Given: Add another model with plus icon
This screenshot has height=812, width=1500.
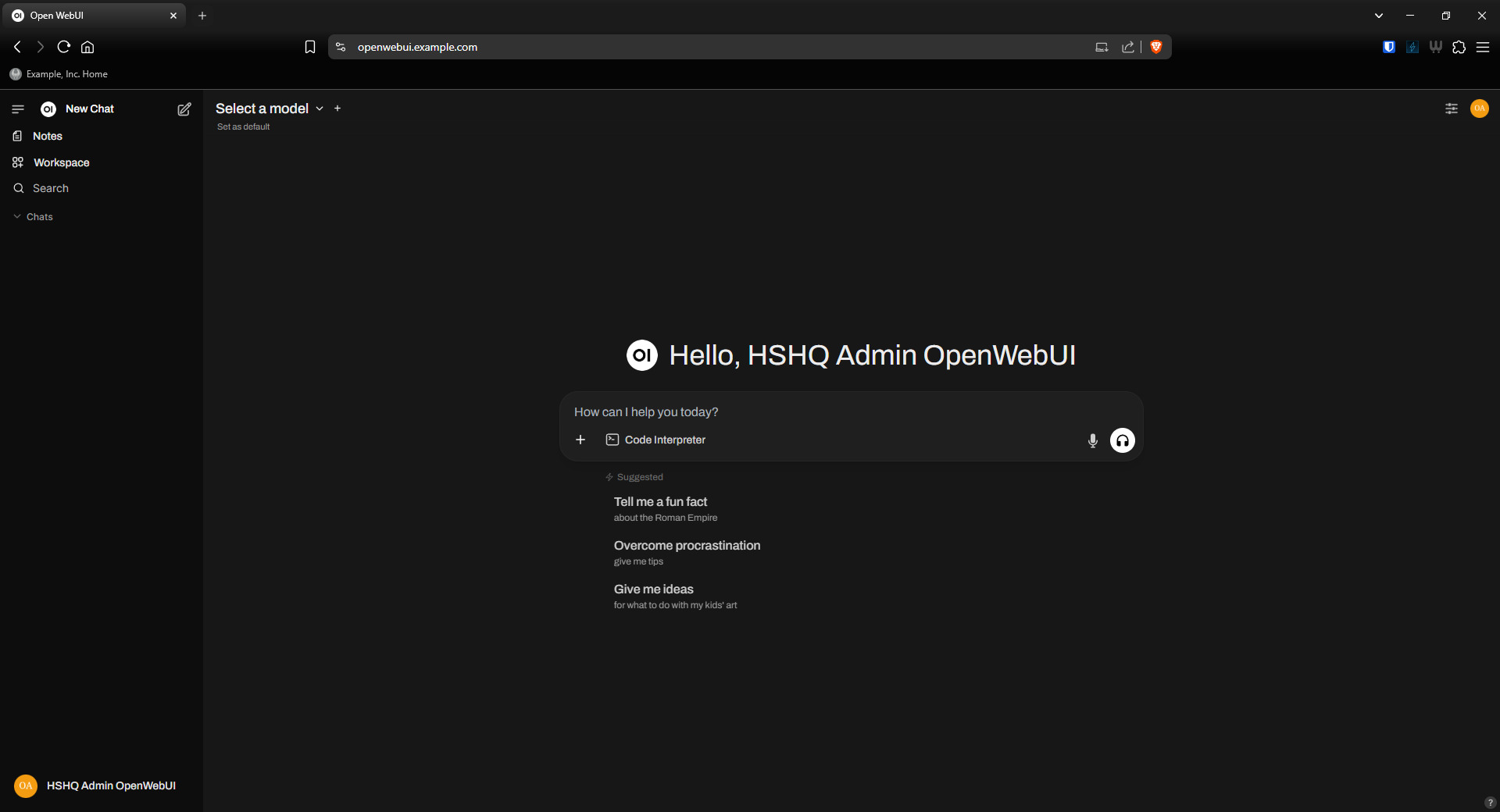Looking at the screenshot, I should [337, 109].
